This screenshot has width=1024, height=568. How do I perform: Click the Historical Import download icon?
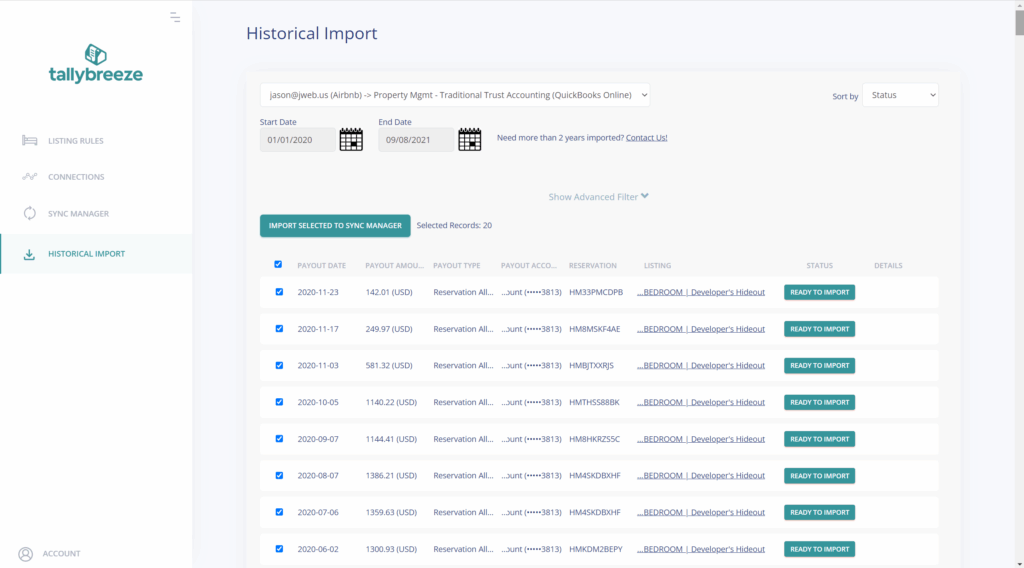pyautogui.click(x=30, y=254)
